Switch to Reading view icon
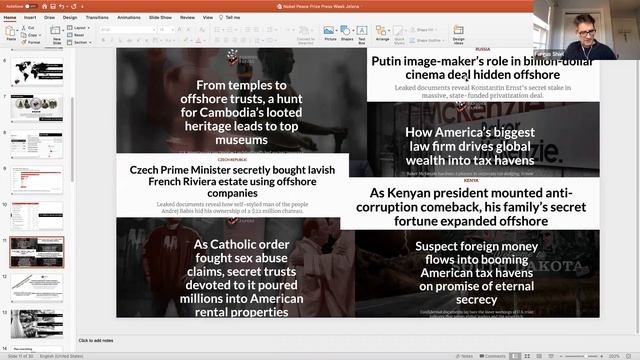Screen dimensions: 640x360 (539, 356)
